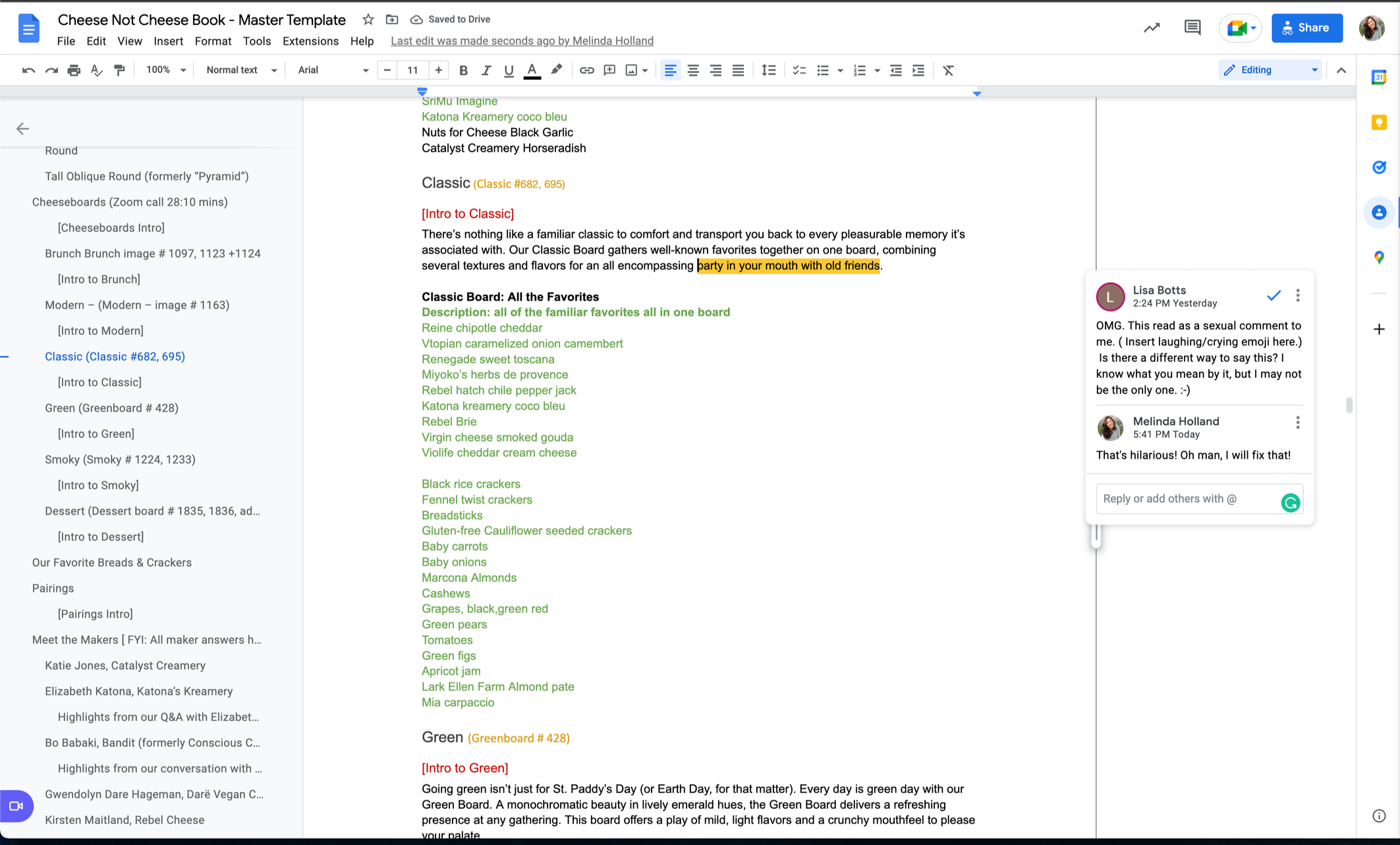Image resolution: width=1400 pixels, height=845 pixels.
Task: Click the comment reply input field
Action: click(x=1187, y=499)
